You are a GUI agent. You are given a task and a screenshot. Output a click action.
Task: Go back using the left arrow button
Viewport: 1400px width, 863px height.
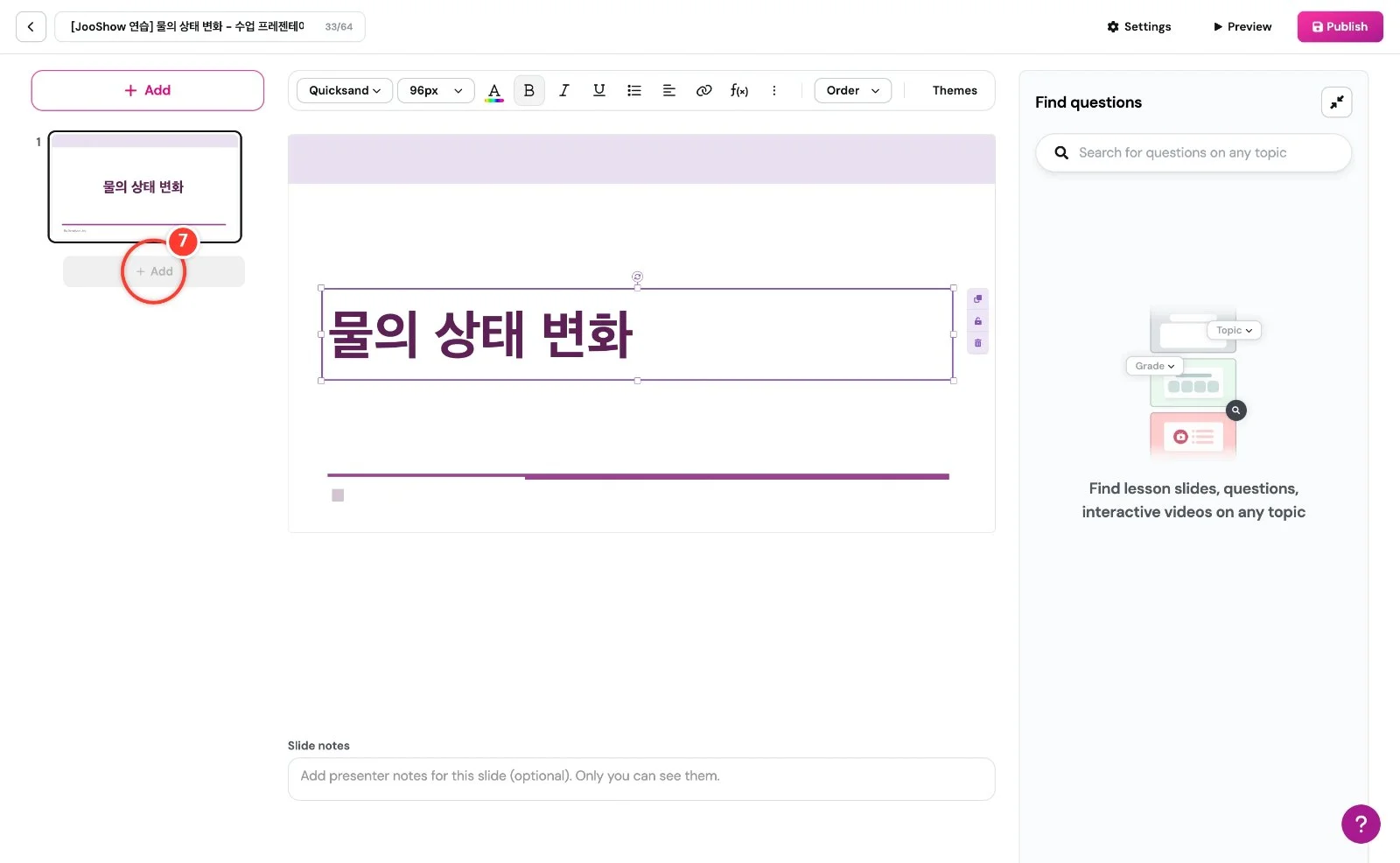click(31, 27)
